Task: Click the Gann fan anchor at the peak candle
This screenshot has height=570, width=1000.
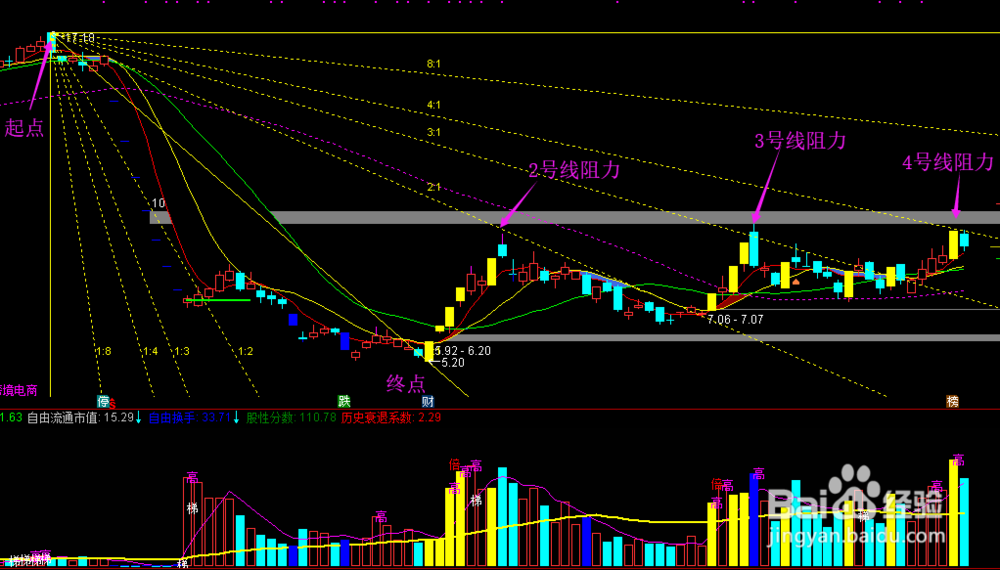Action: click(x=52, y=35)
